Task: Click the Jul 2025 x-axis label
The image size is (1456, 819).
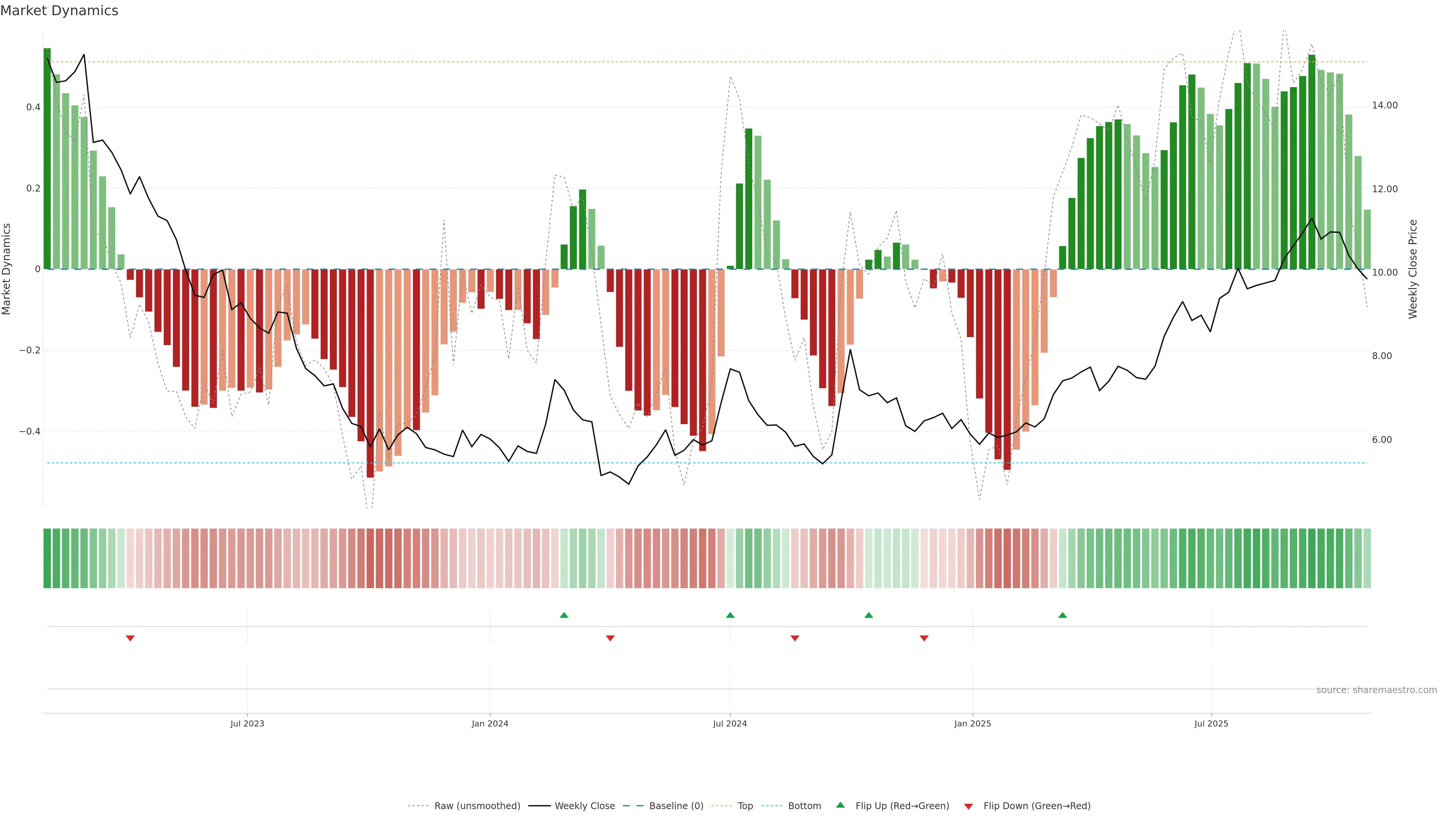Action: click(1211, 723)
